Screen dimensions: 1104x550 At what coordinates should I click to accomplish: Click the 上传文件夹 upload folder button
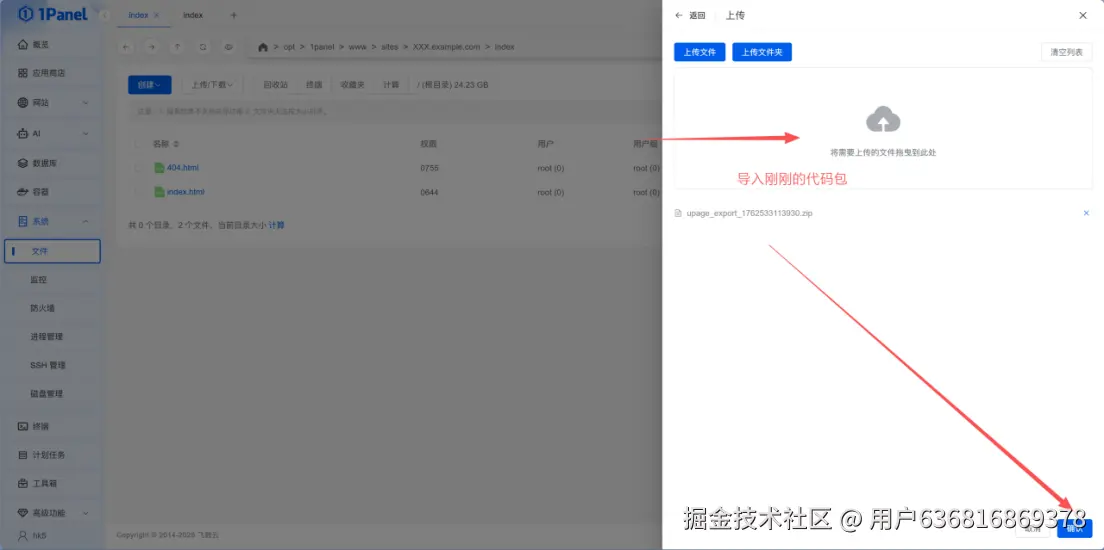click(762, 52)
